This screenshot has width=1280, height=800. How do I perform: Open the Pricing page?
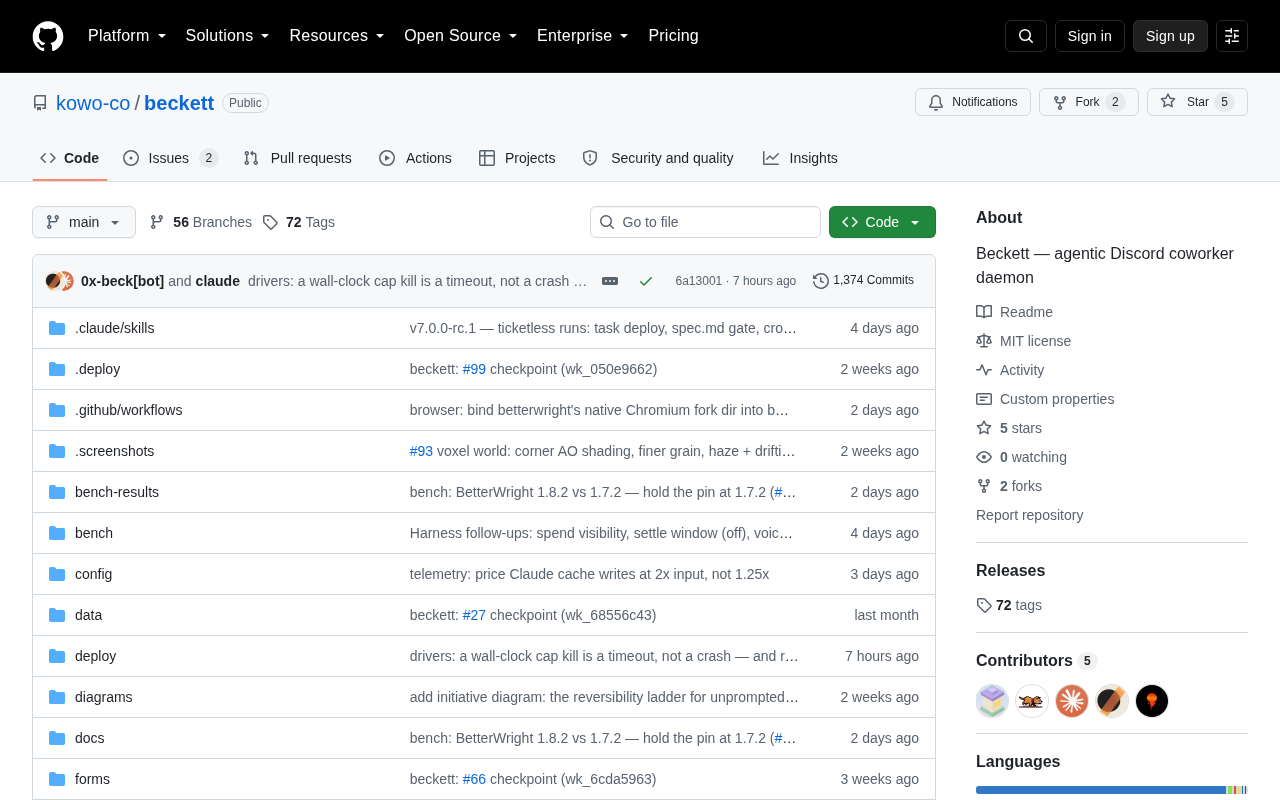673,36
